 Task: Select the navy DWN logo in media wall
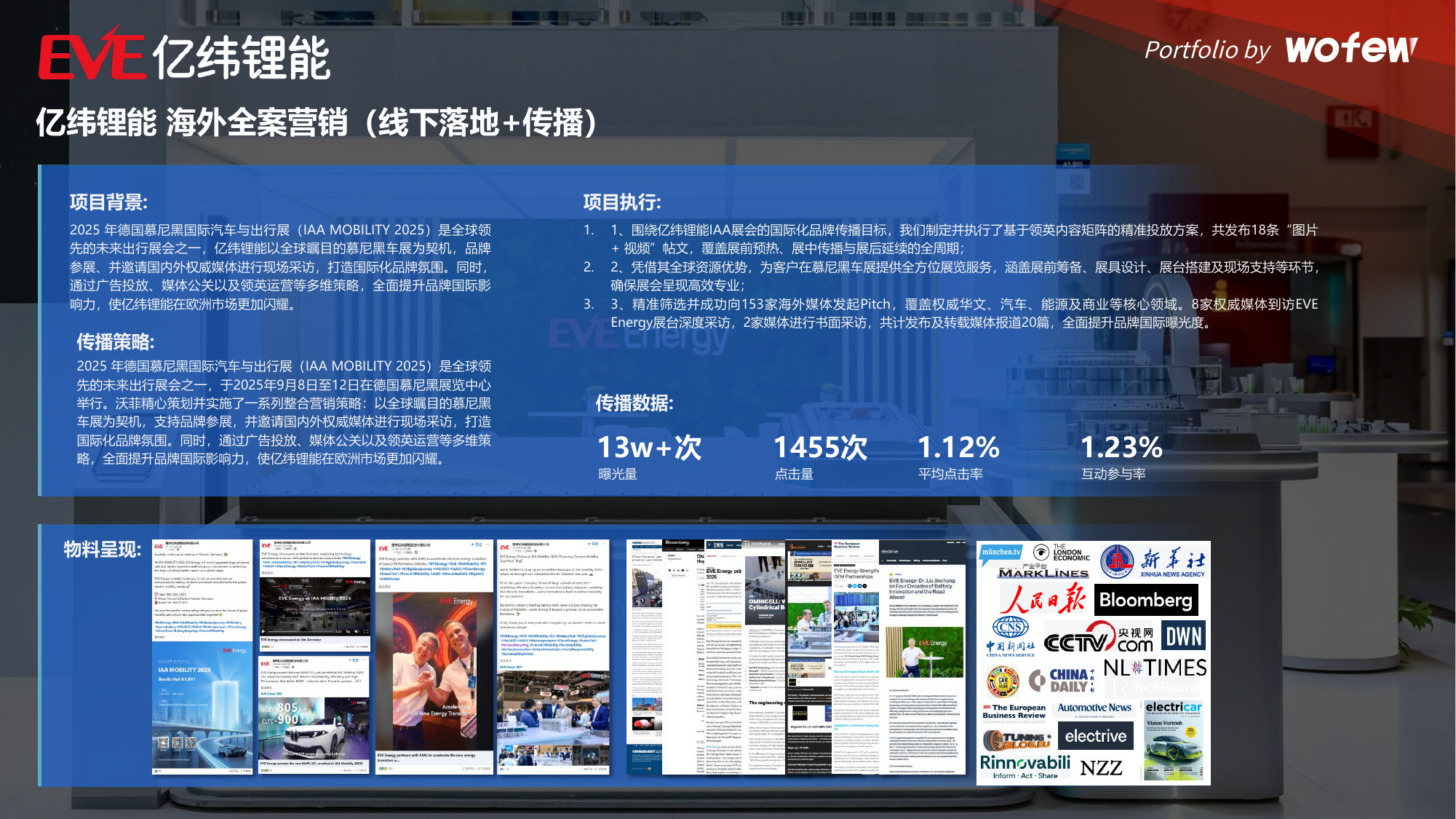click(x=1183, y=636)
